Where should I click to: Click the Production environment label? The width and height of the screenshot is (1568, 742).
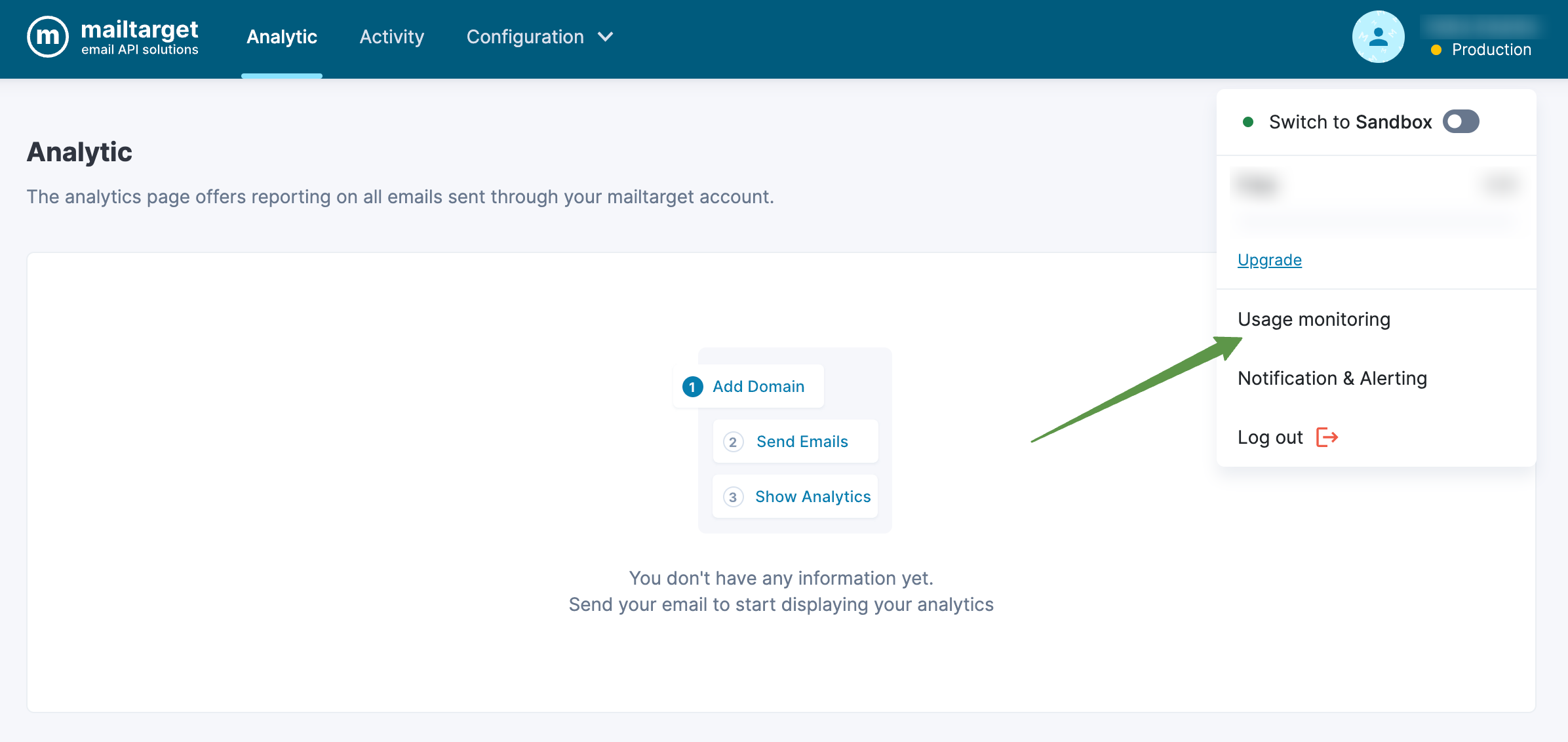[x=1491, y=50]
